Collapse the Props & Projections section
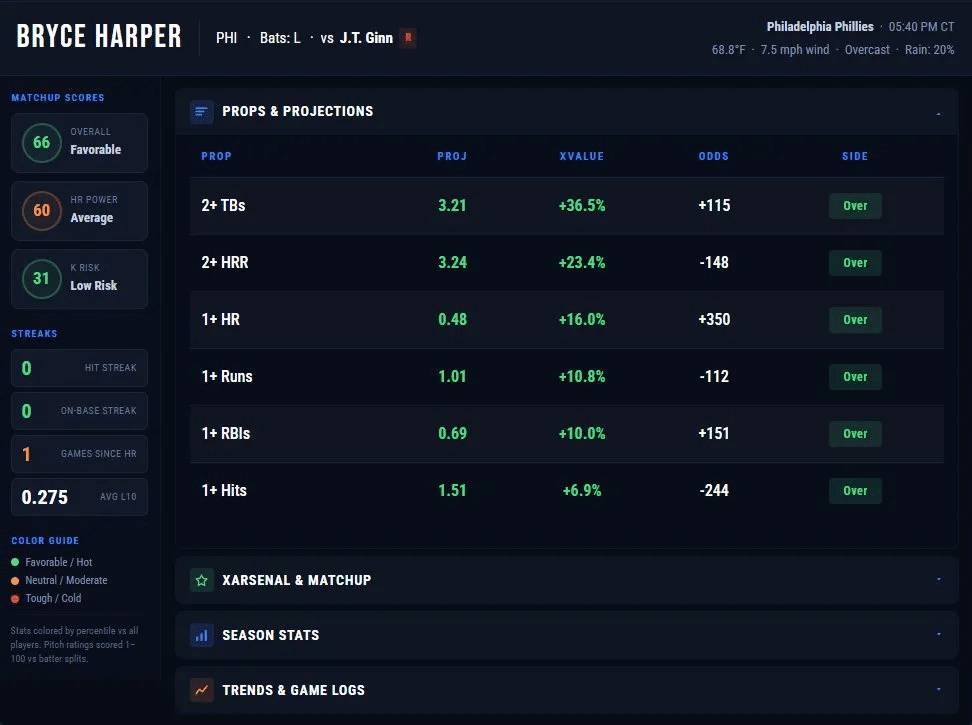This screenshot has width=972, height=725. 939,113
